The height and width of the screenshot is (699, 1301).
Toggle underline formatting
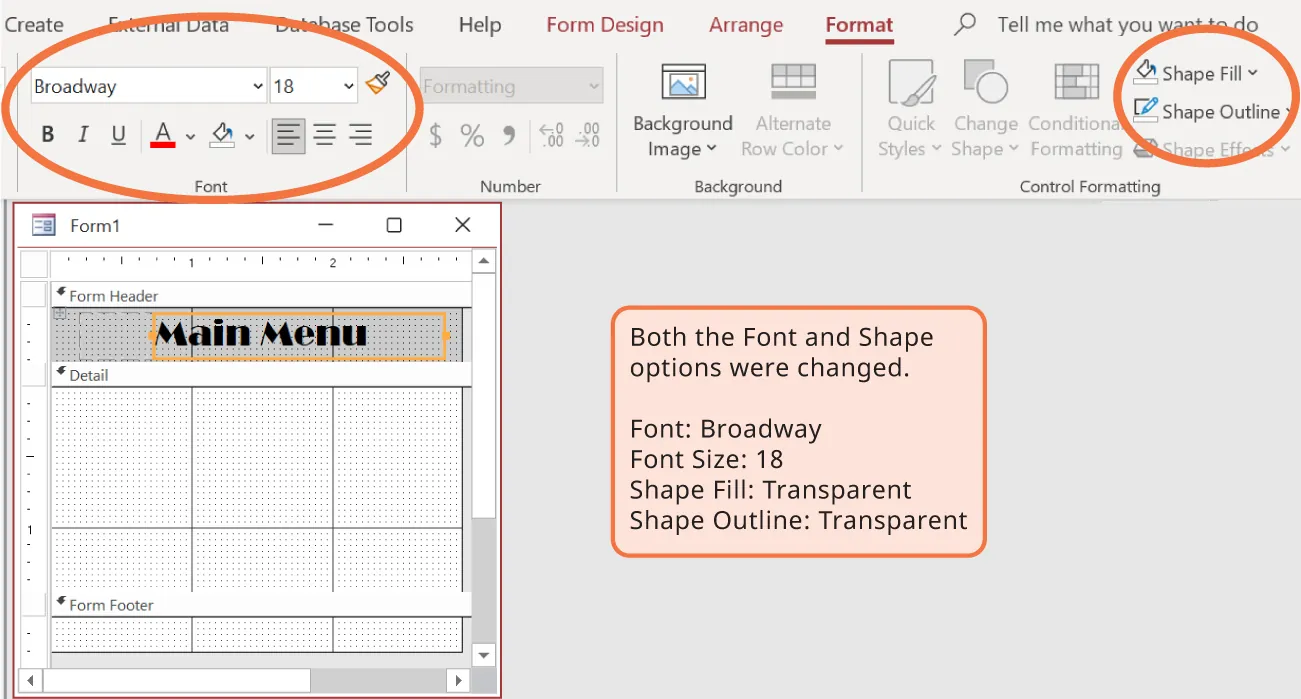point(116,134)
